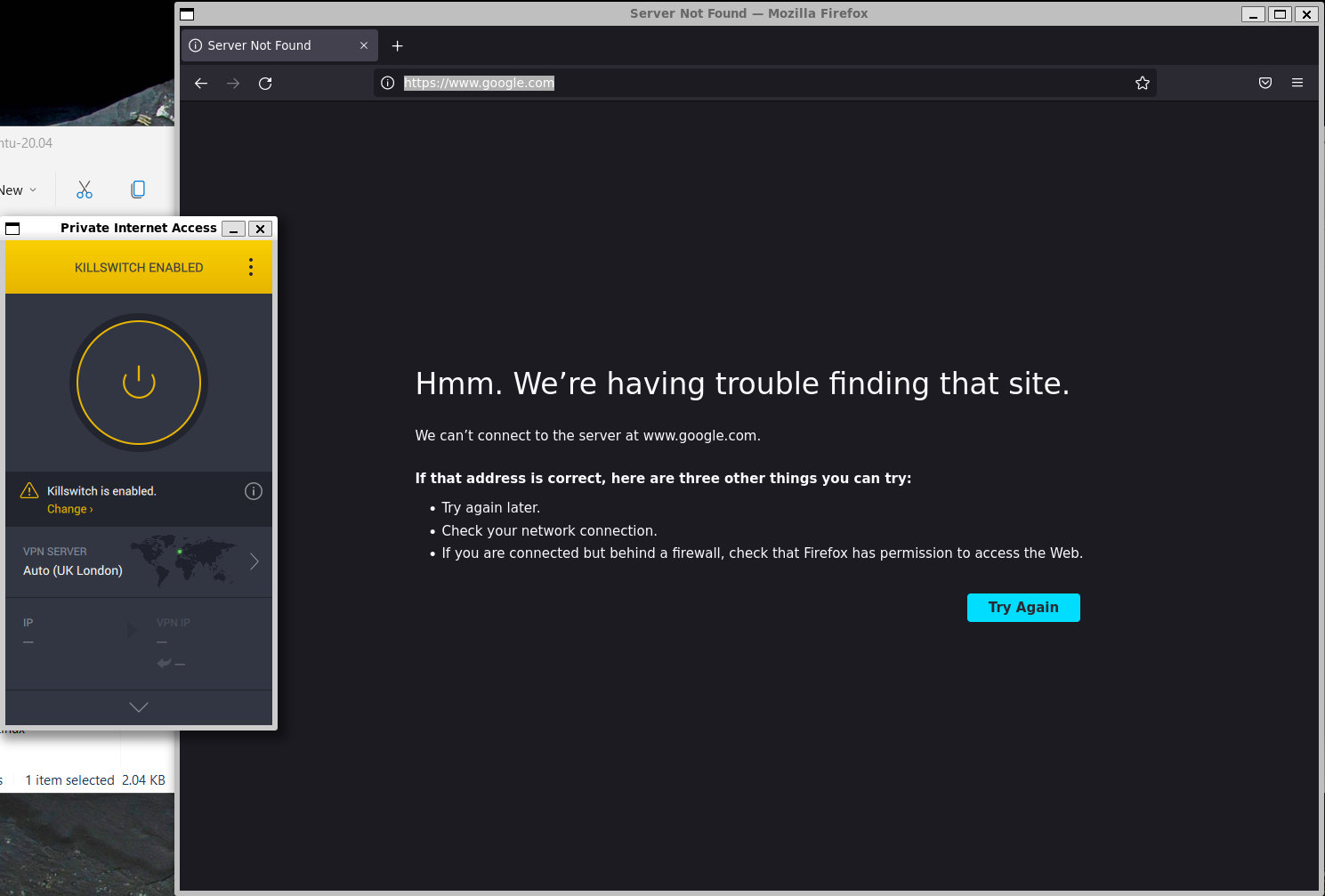Viewport: 1325px width, 896px height.
Task: Click the world map in VPN server tile
Action: pos(184,561)
